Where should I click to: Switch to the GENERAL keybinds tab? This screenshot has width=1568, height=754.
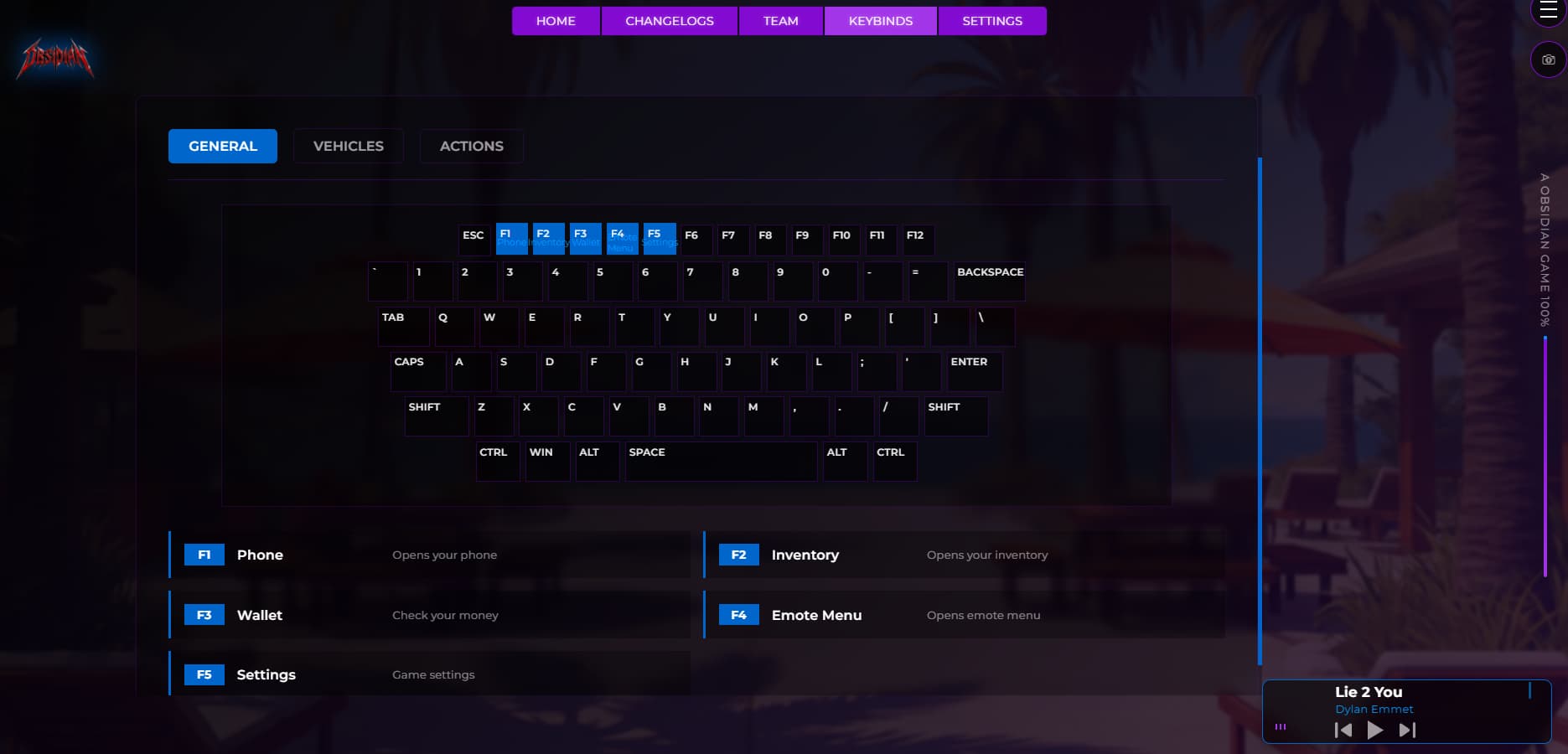223,146
